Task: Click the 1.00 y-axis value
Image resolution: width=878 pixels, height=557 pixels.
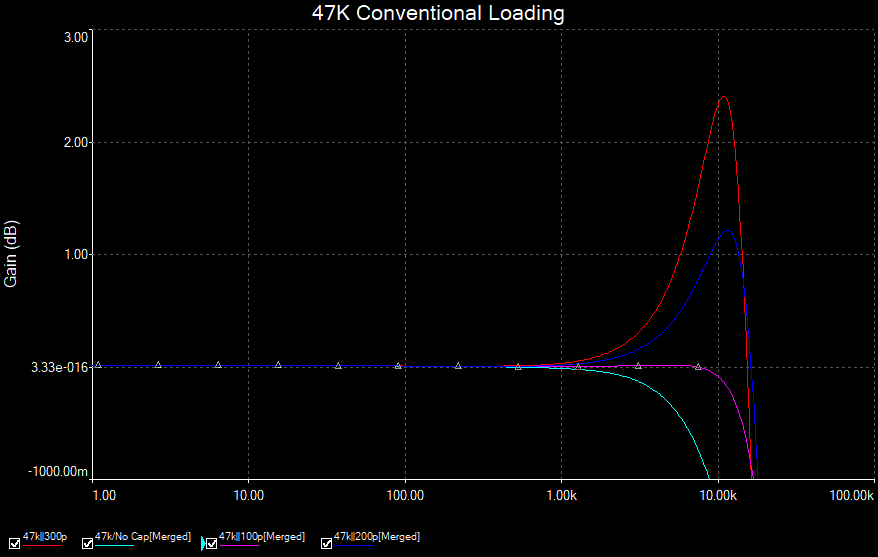Action: (76, 255)
